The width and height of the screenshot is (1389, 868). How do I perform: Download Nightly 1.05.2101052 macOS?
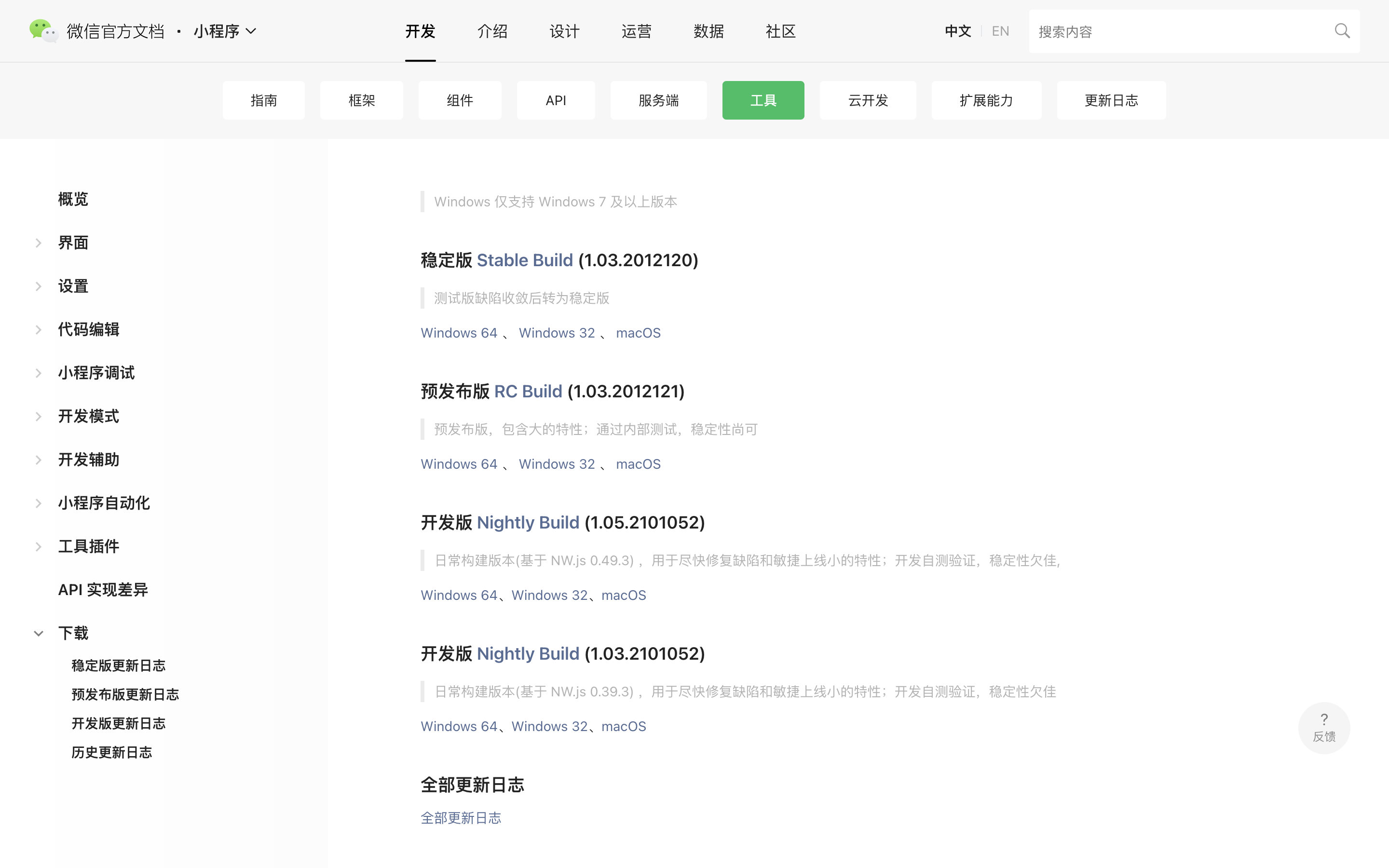click(x=624, y=596)
